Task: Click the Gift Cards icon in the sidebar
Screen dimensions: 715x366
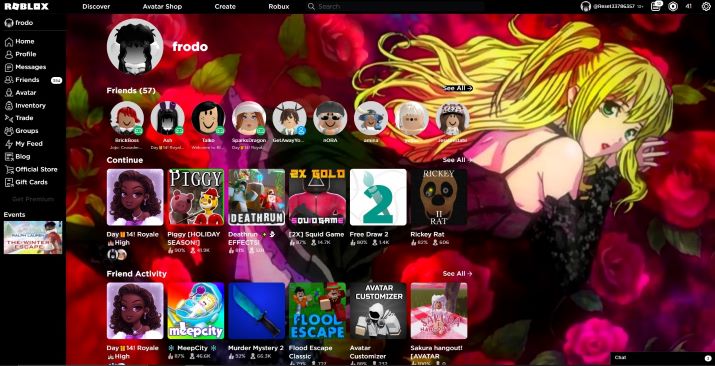Action: [x=9, y=182]
